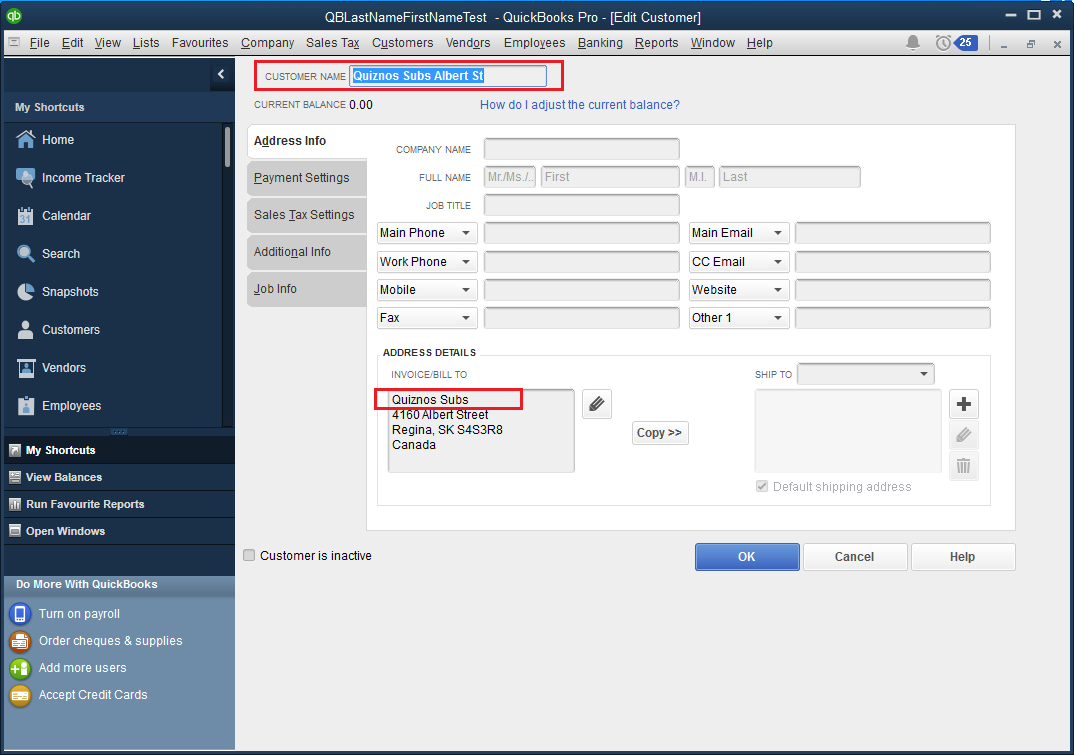1074x755 pixels.
Task: Click the Job Title field
Action: point(582,205)
